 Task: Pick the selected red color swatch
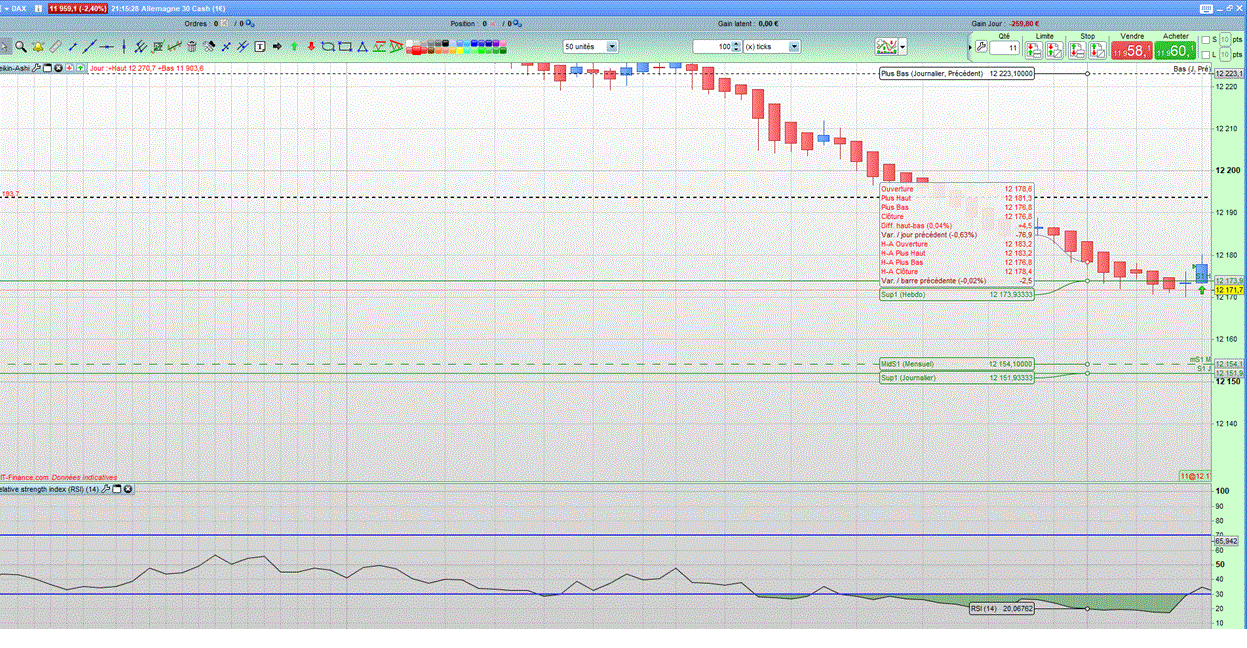(416, 50)
